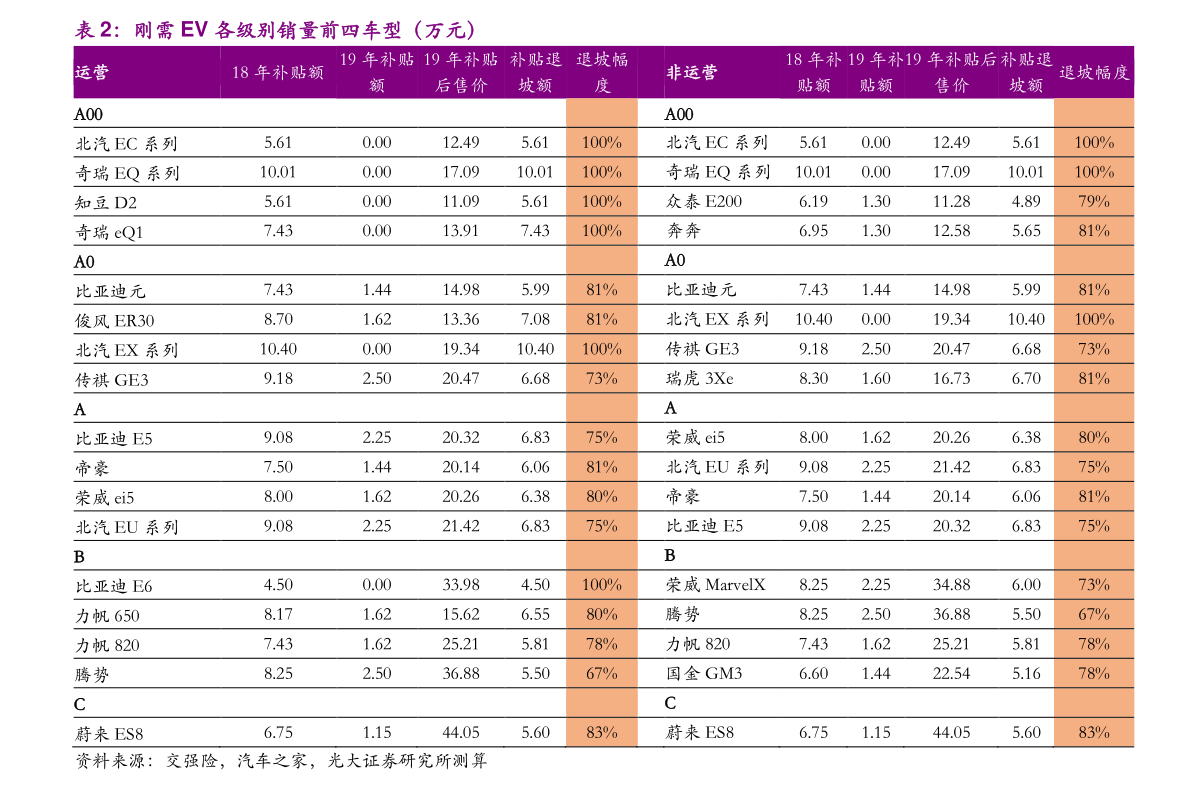Click the 1.60 value for 瑞虎 3Xe
Image resolution: width=1191 pixels, height=790 pixels.
pyautogui.click(x=875, y=378)
